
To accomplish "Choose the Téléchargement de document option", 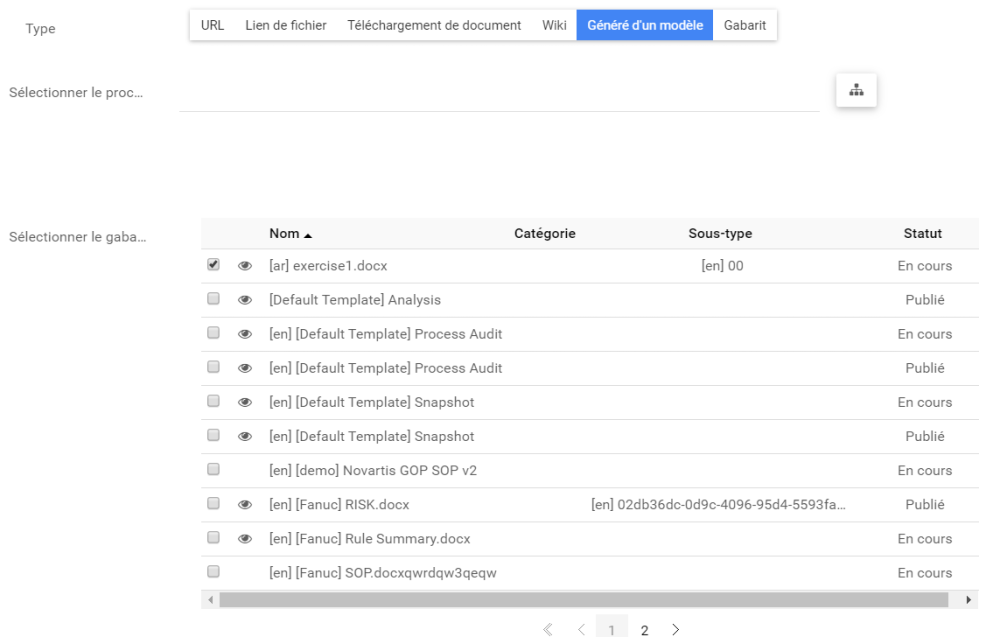I will 434,26.
